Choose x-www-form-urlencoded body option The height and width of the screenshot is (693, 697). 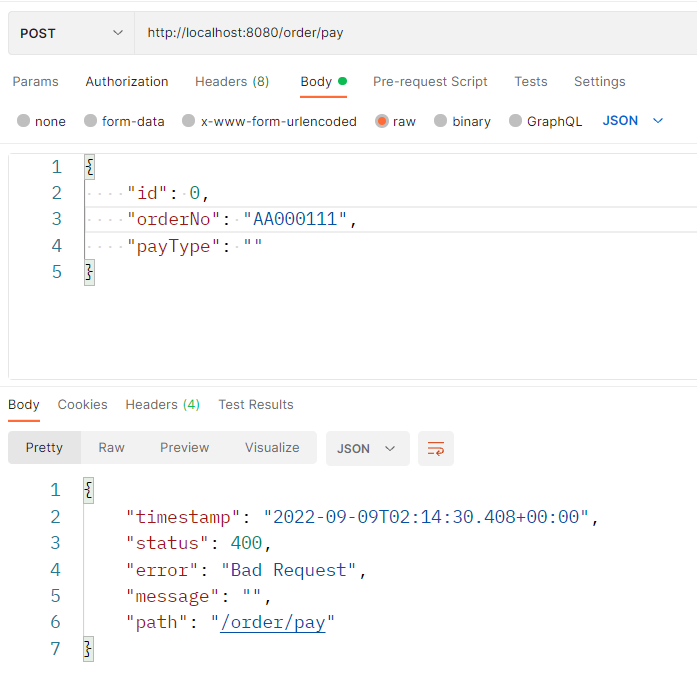coord(188,121)
